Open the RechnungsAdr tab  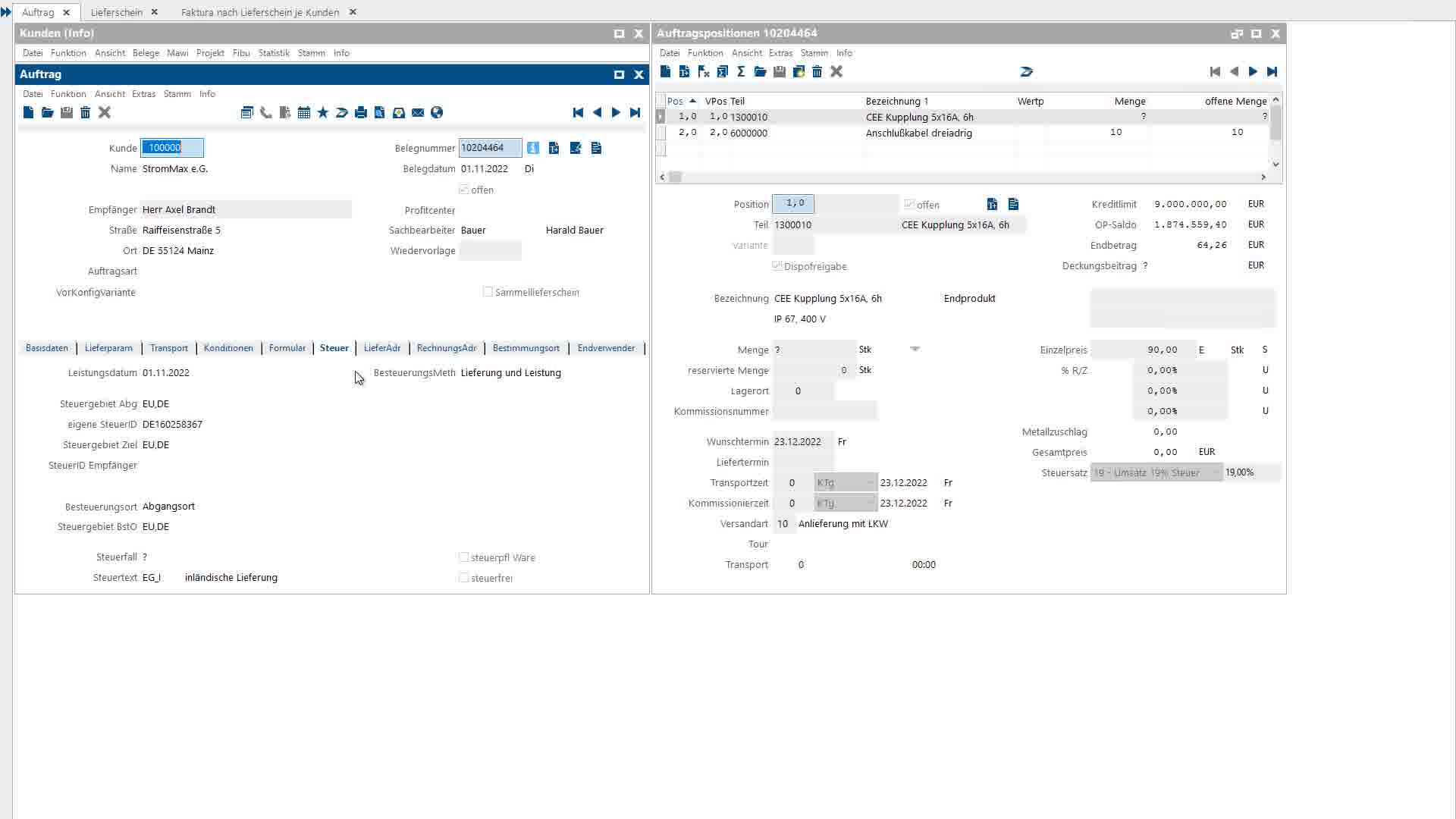pyautogui.click(x=447, y=348)
